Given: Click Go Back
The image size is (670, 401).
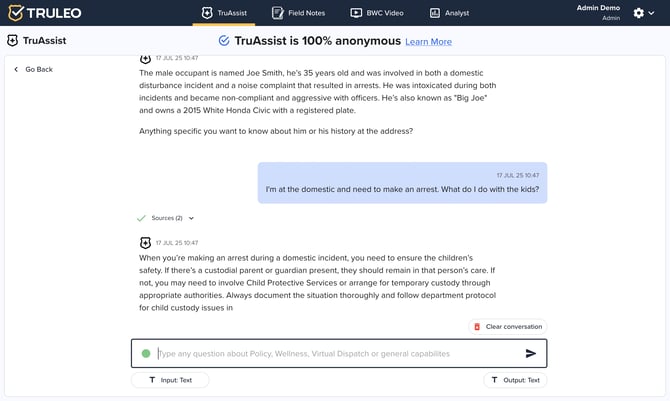Looking at the screenshot, I should tap(38, 69).
